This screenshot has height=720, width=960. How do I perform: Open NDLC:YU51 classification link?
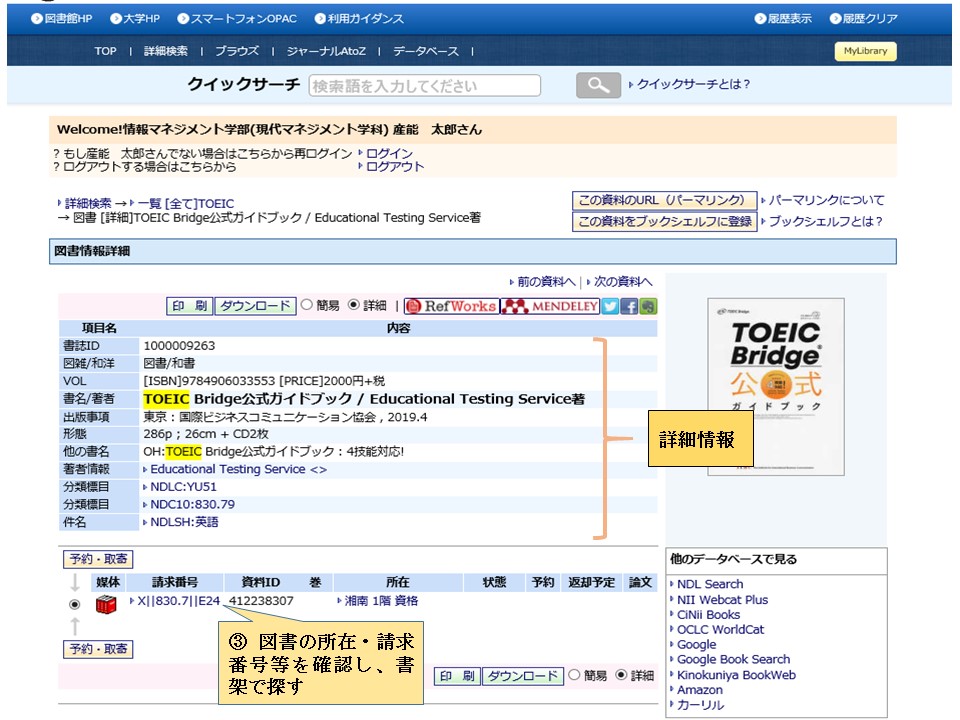184,487
